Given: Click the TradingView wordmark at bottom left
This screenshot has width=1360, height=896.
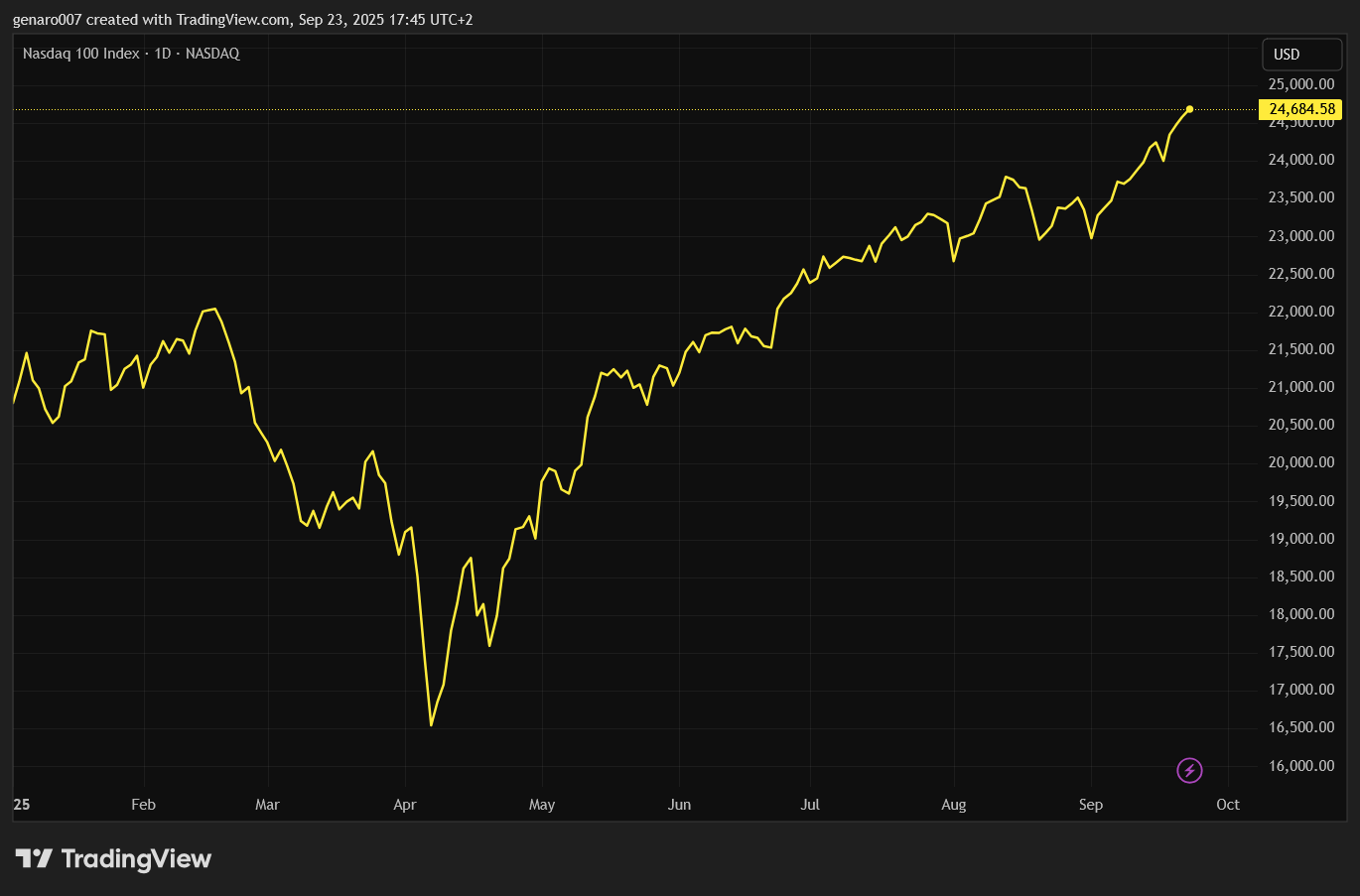Looking at the screenshot, I should [135, 858].
